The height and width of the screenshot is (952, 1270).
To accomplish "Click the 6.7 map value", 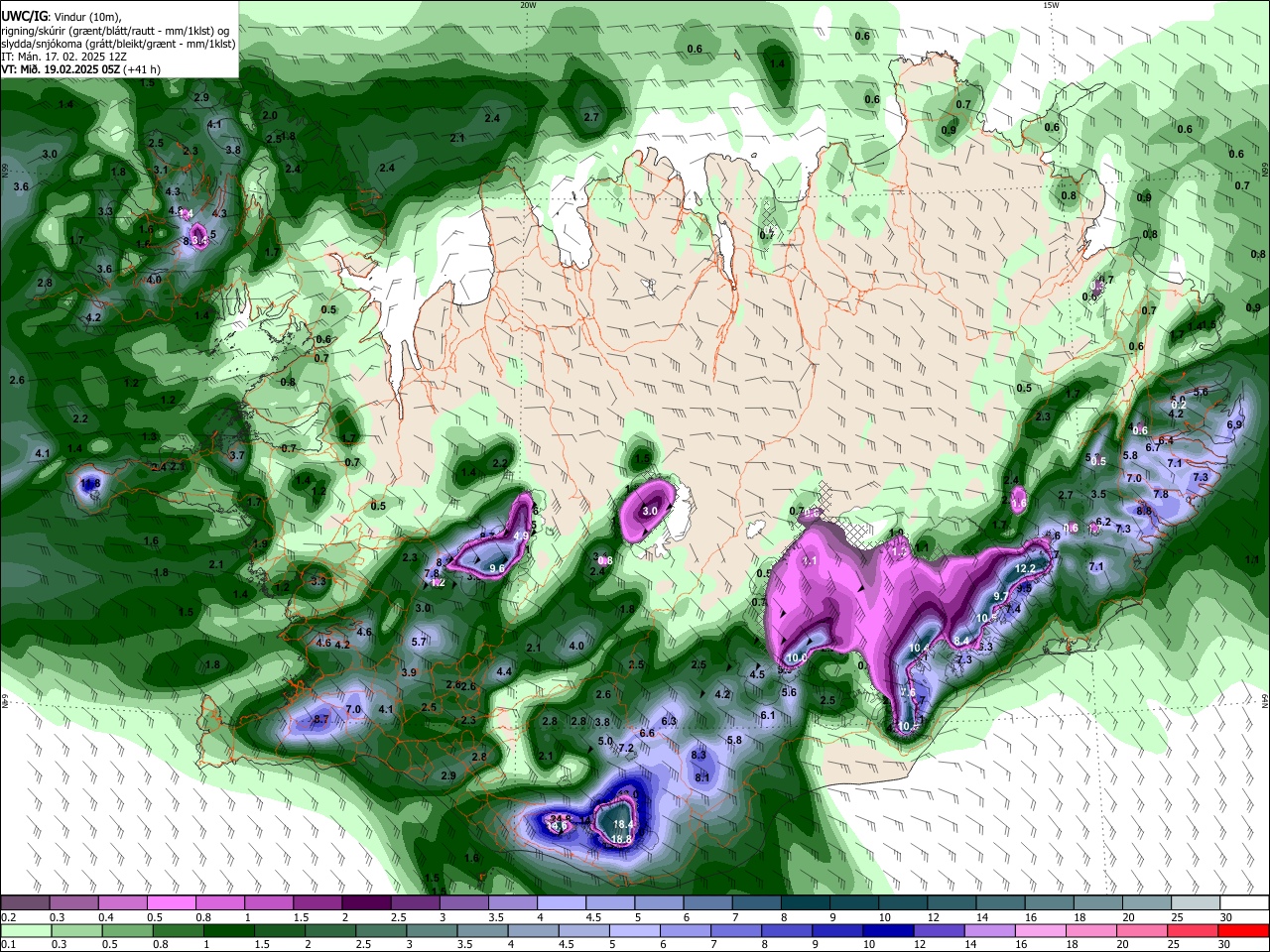I will [1153, 447].
